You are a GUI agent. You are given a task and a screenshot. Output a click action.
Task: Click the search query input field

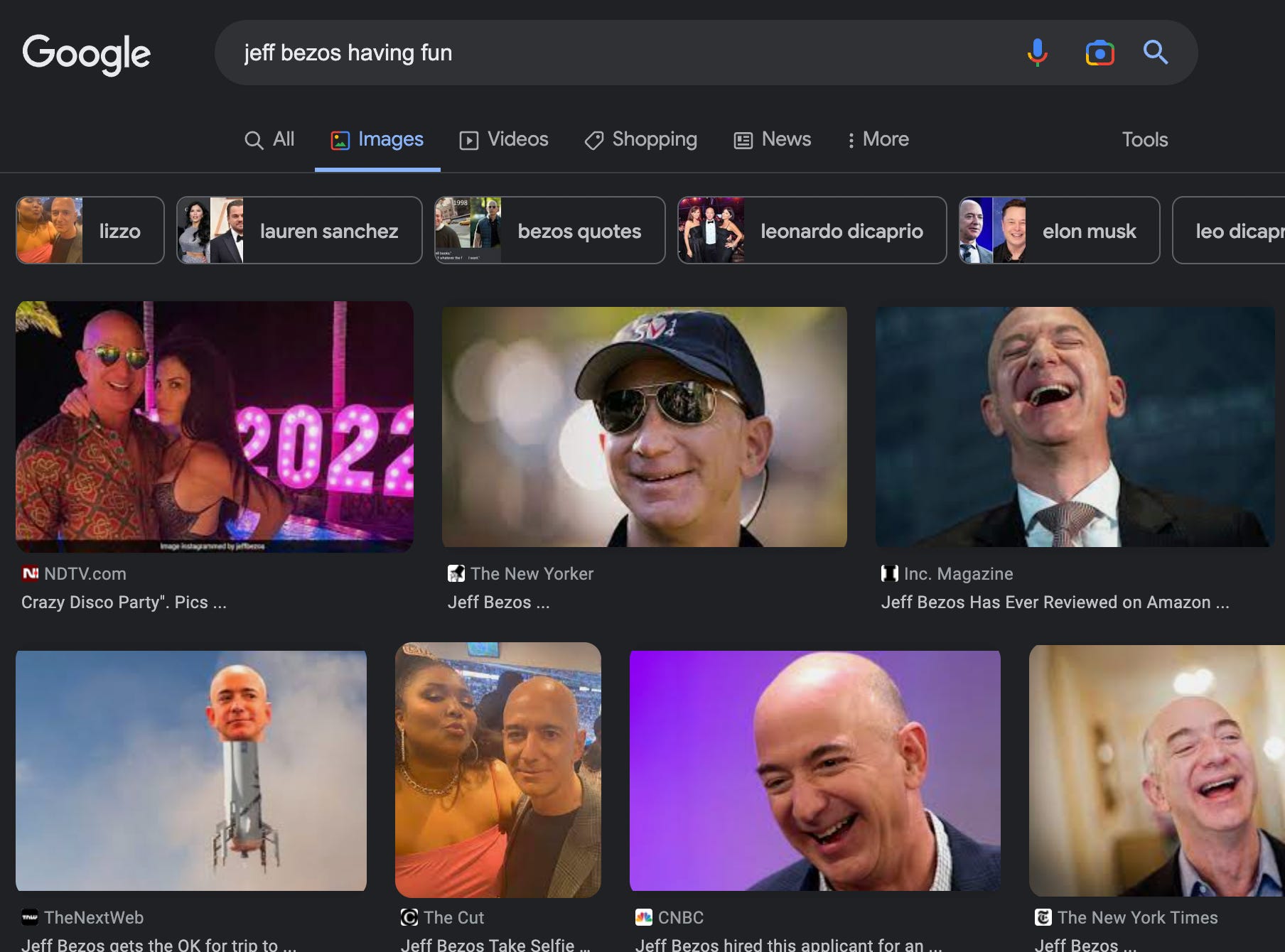618,53
